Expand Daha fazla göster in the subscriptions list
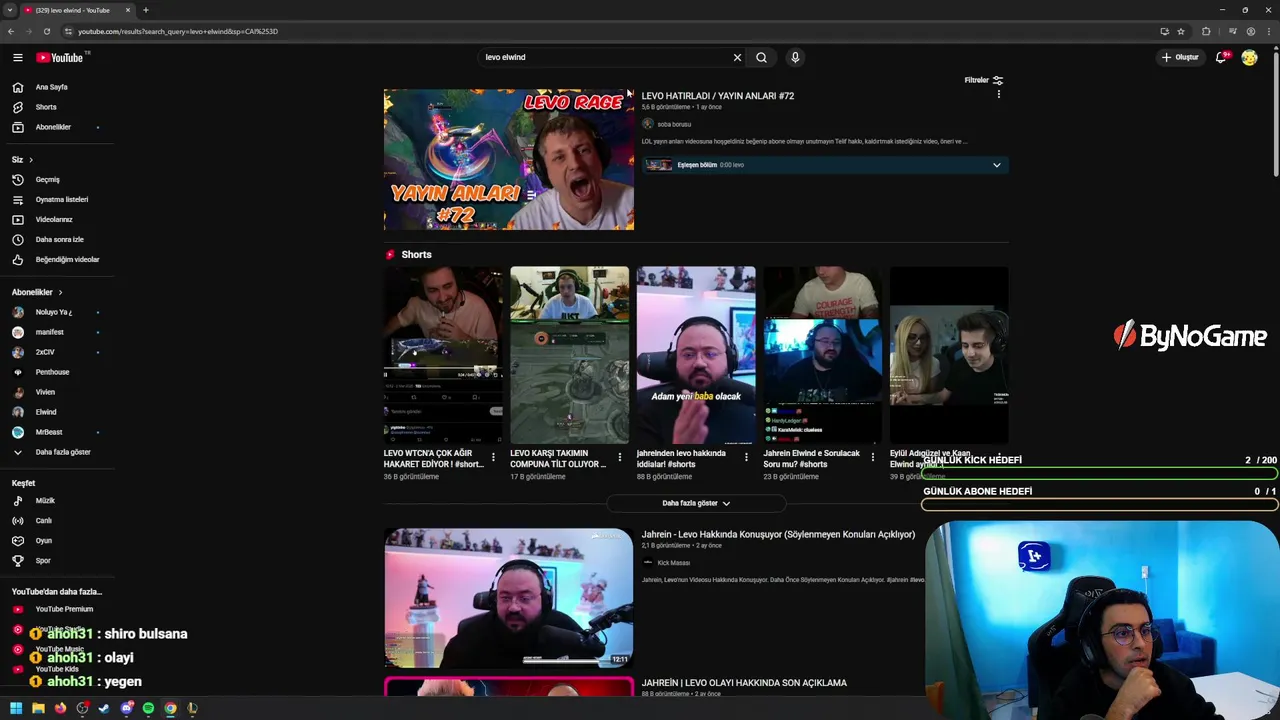Screen dimensions: 1280x720 tap(63, 452)
